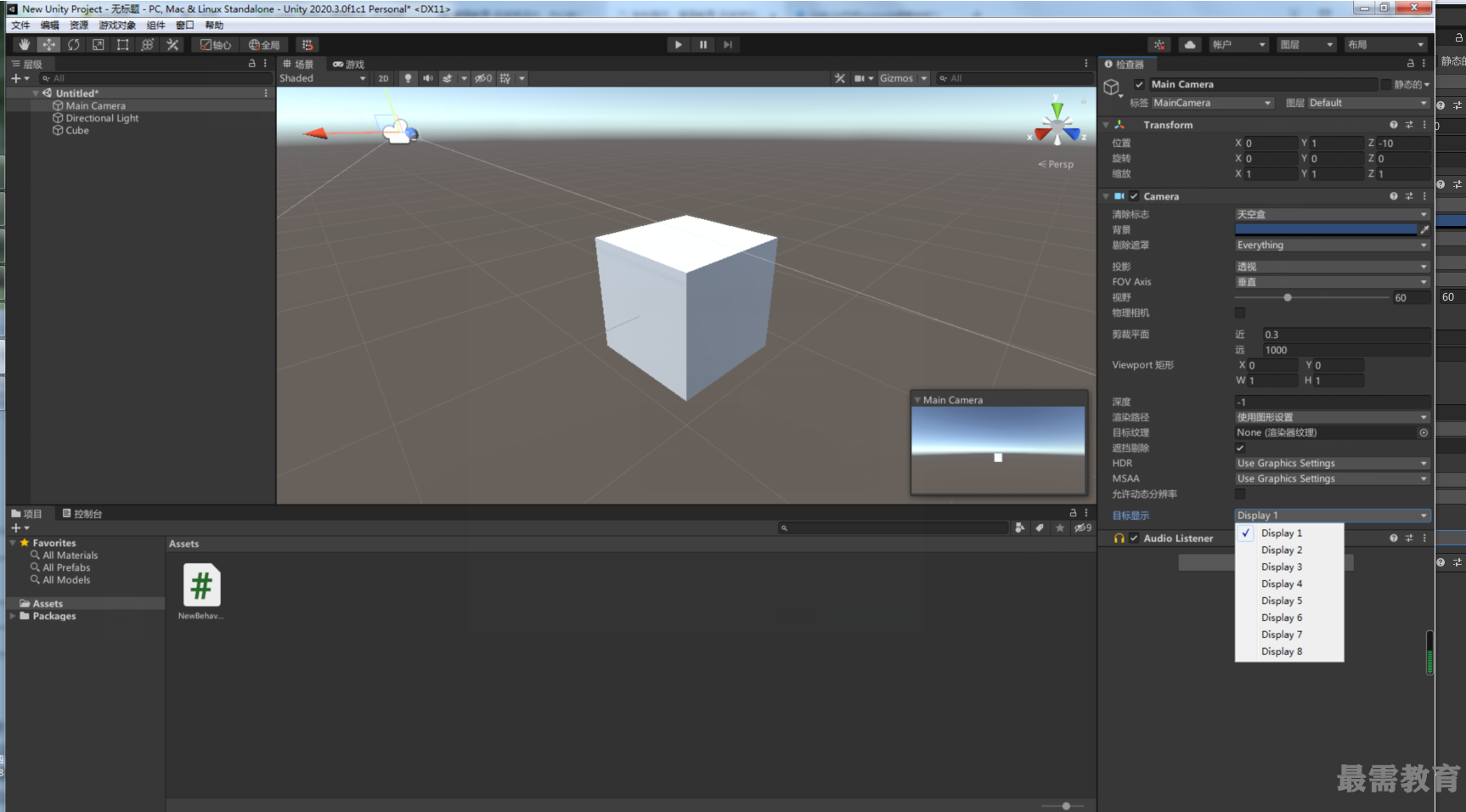This screenshot has height=812, width=1466.
Task: Switch to the Game tab
Action: click(349, 64)
